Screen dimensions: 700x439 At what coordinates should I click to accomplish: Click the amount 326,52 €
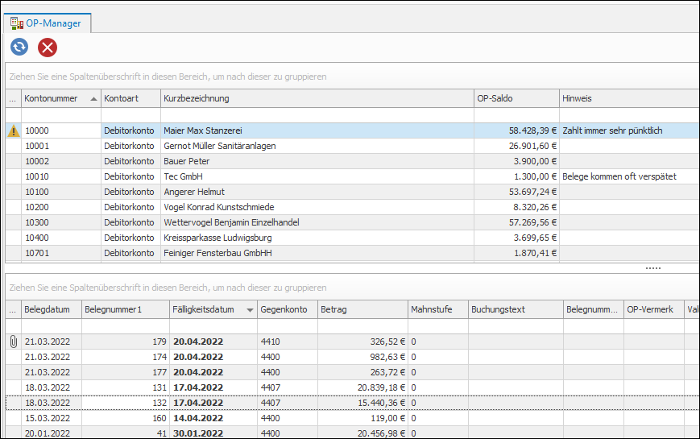pyautogui.click(x=388, y=342)
